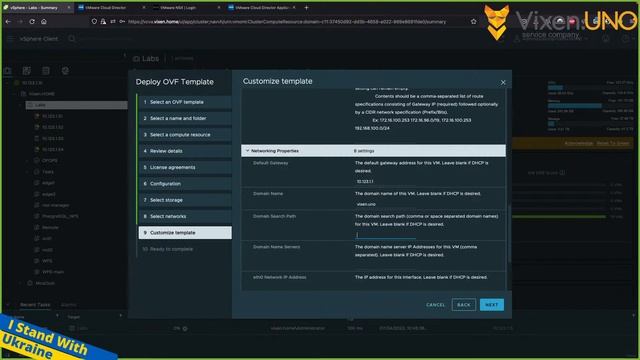Expand the CFOPS tree node
The image size is (640, 360).
(28, 161)
